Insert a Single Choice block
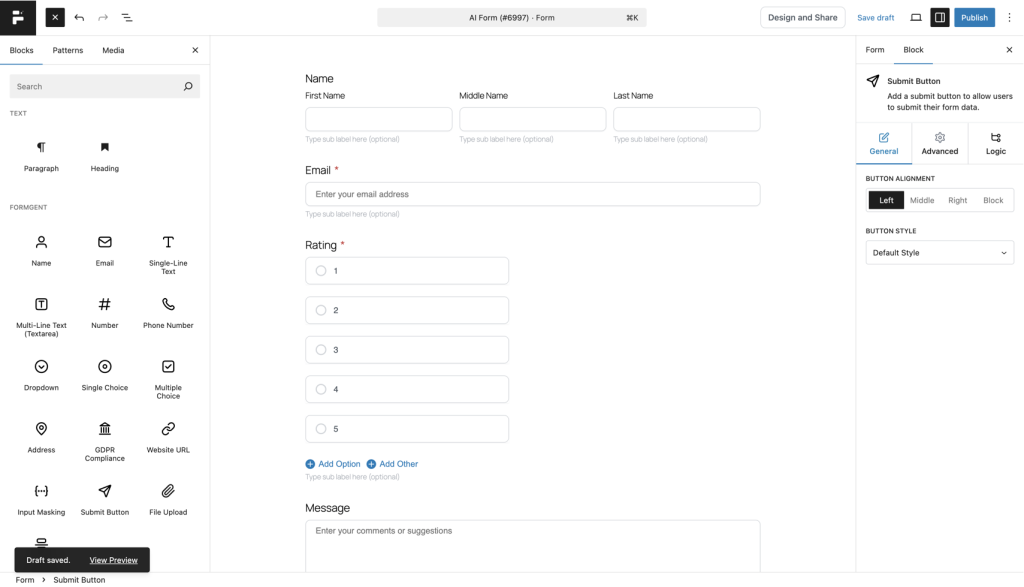 pos(104,375)
